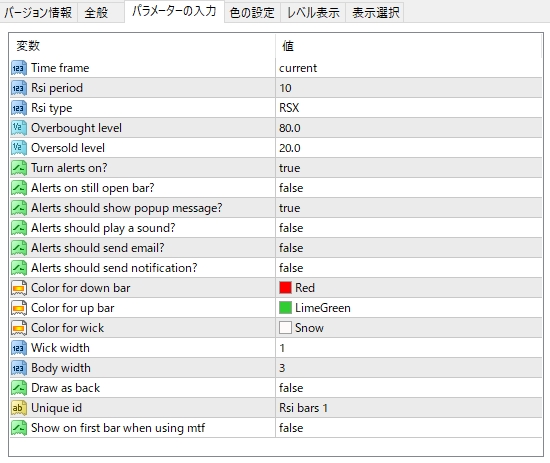This screenshot has width=550, height=463.
Task: Switch to the 色の設定 tab
Action: coord(252,13)
